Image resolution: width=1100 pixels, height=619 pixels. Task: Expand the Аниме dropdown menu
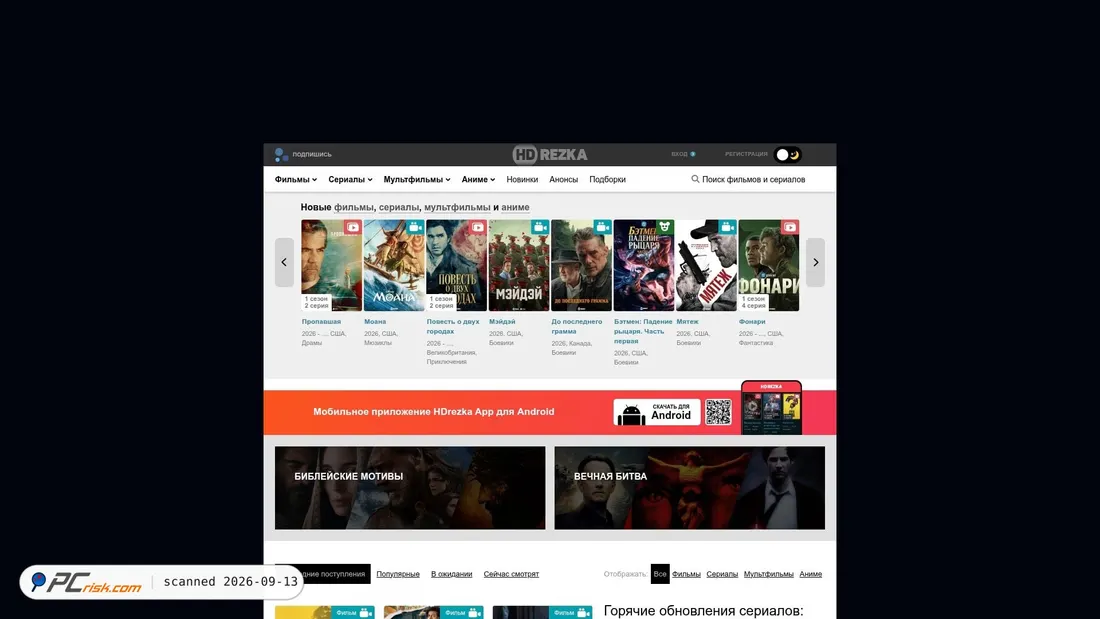tap(478, 180)
